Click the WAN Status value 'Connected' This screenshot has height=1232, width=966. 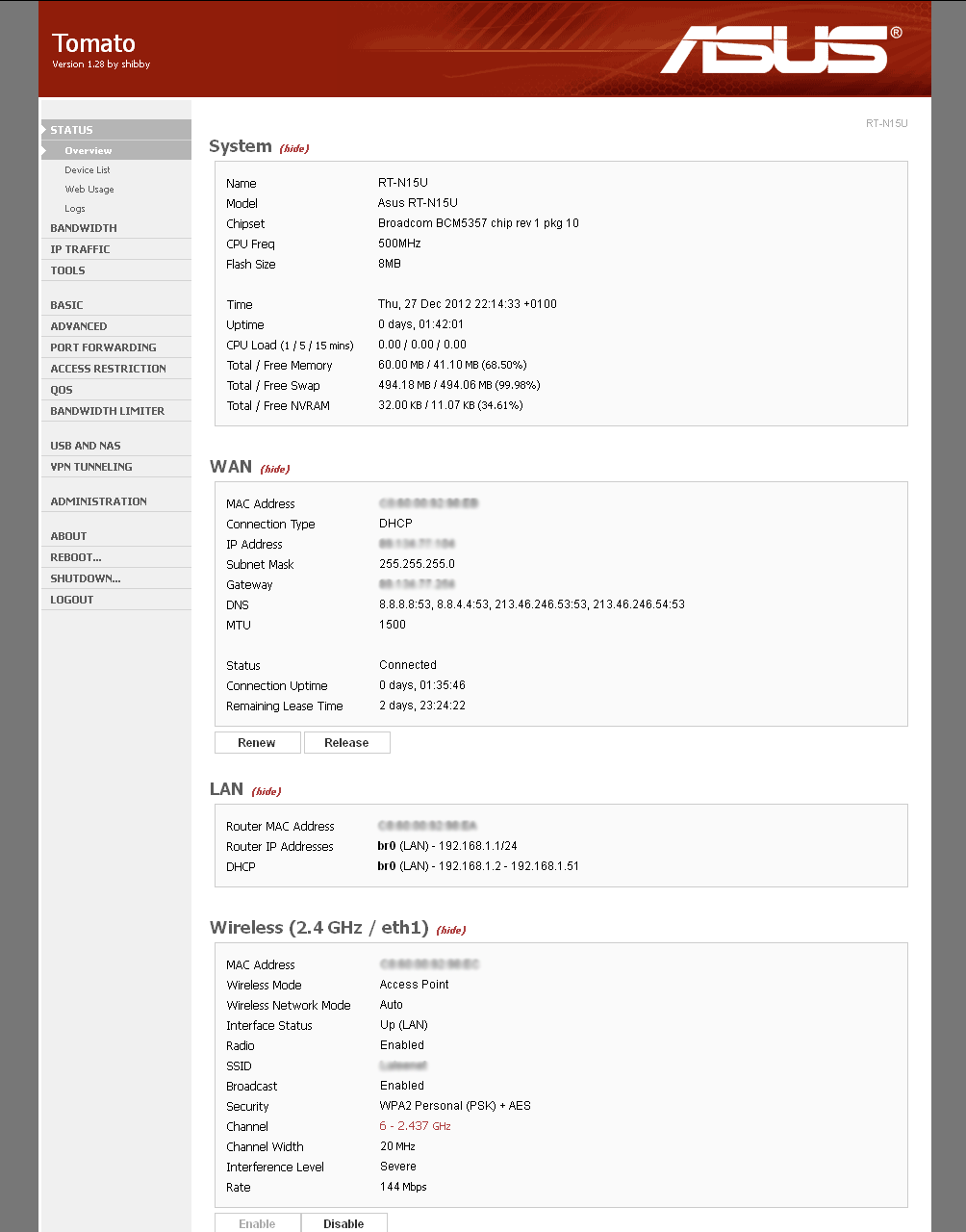[408, 665]
